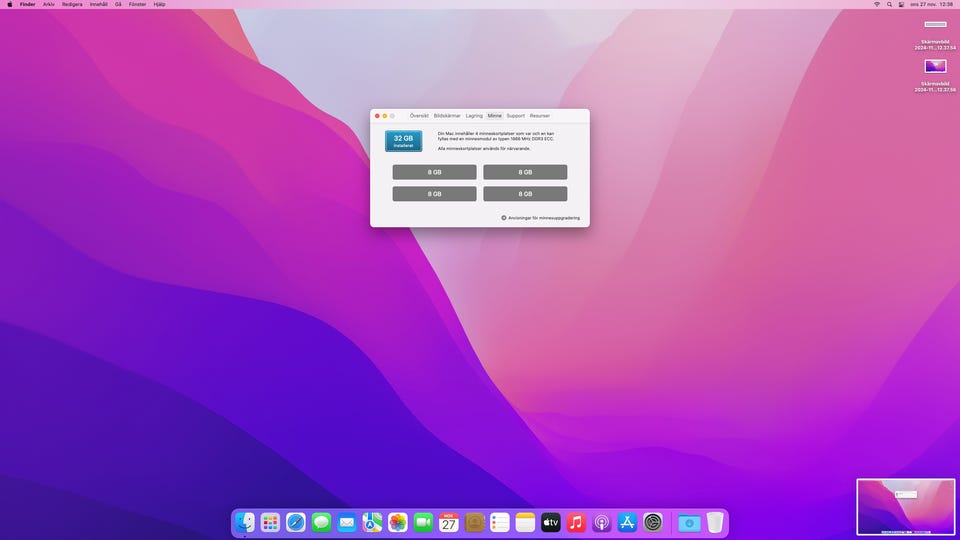This screenshot has width=960, height=540.
Task: Open the Podcasts app in the Dock
Action: click(602, 522)
